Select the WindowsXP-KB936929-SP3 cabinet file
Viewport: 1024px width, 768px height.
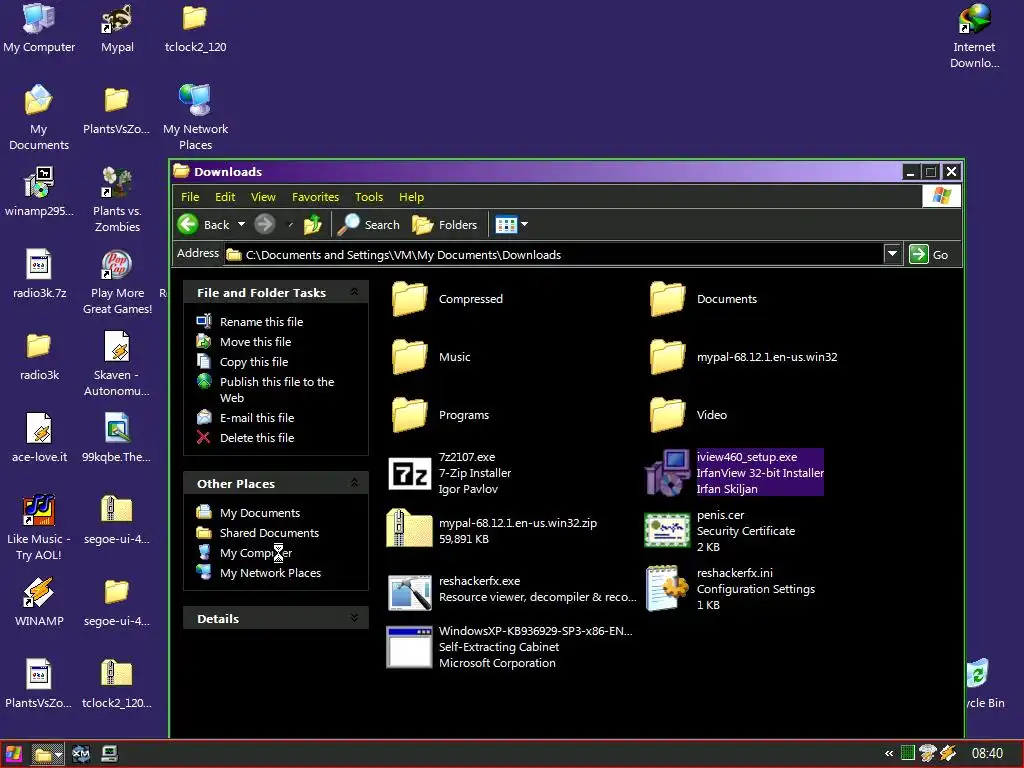click(x=510, y=647)
